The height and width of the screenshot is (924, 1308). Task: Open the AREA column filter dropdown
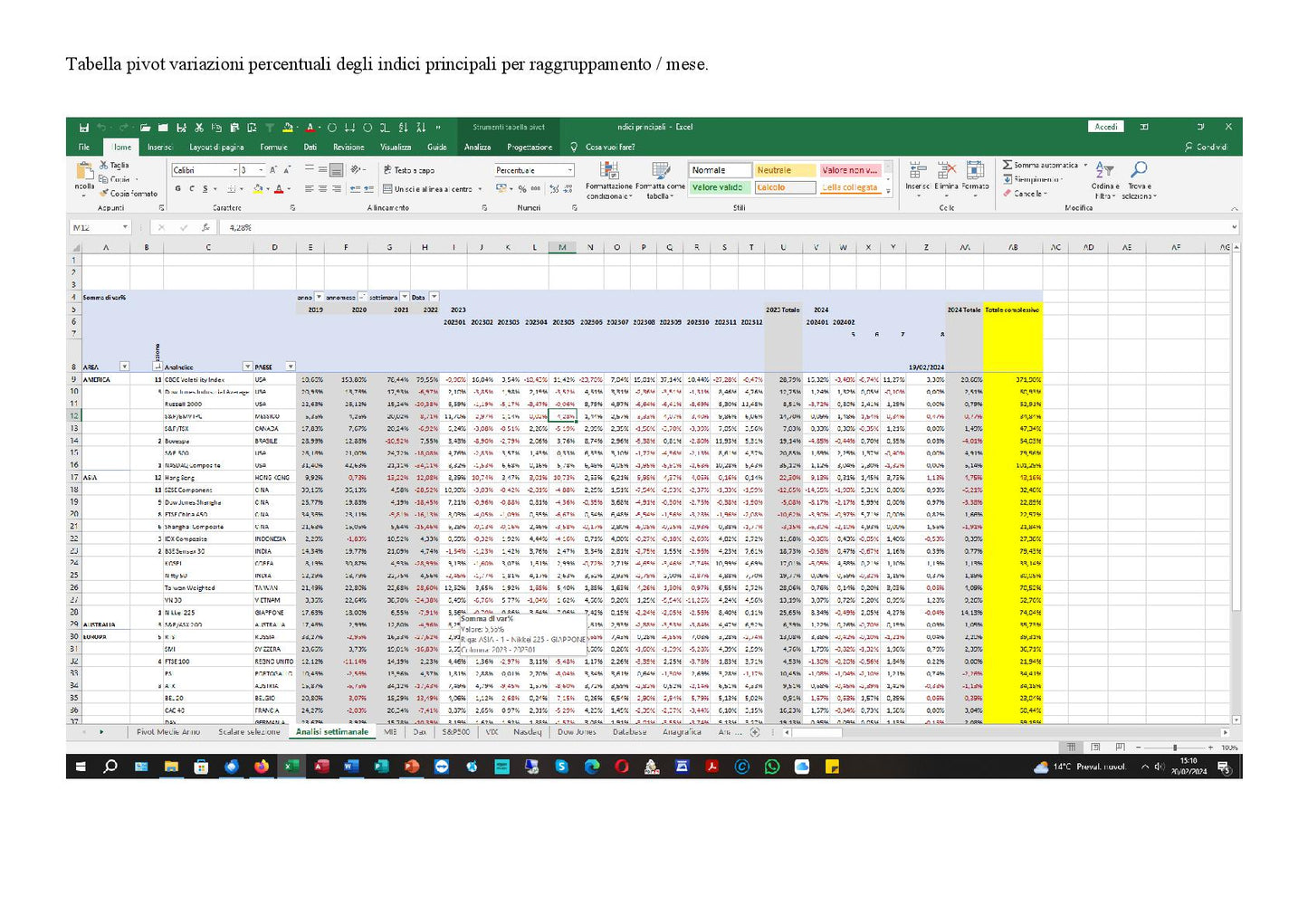[124, 367]
